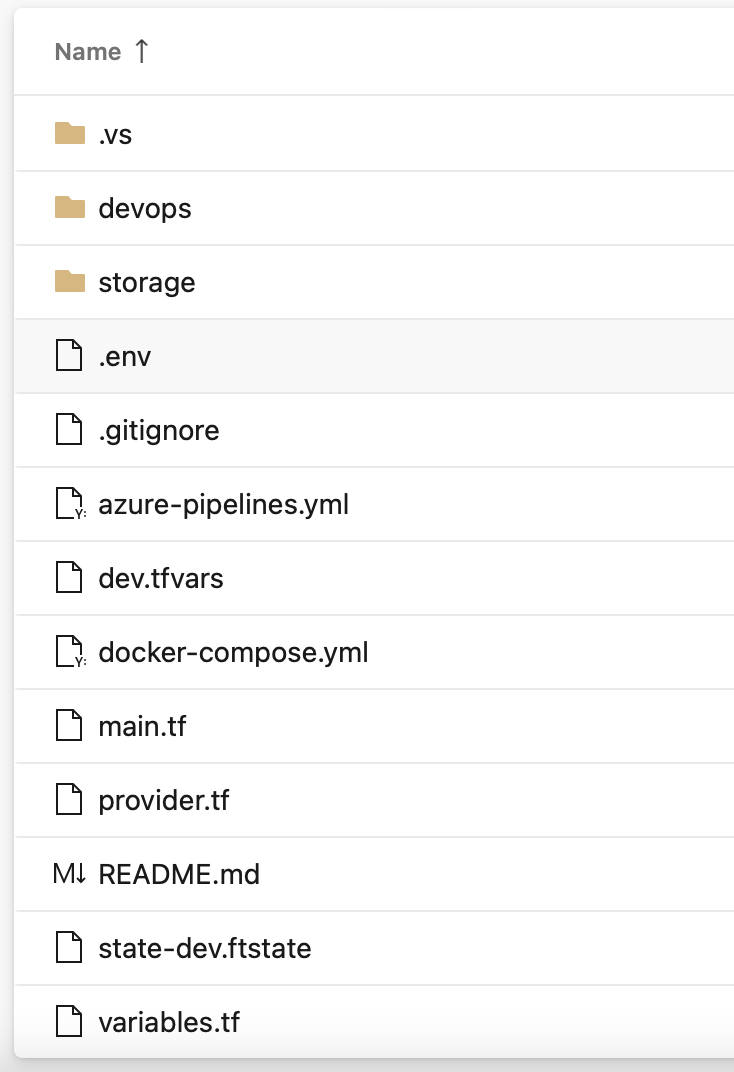Open the .gitignore file
The width and height of the screenshot is (734, 1072).
click(159, 430)
